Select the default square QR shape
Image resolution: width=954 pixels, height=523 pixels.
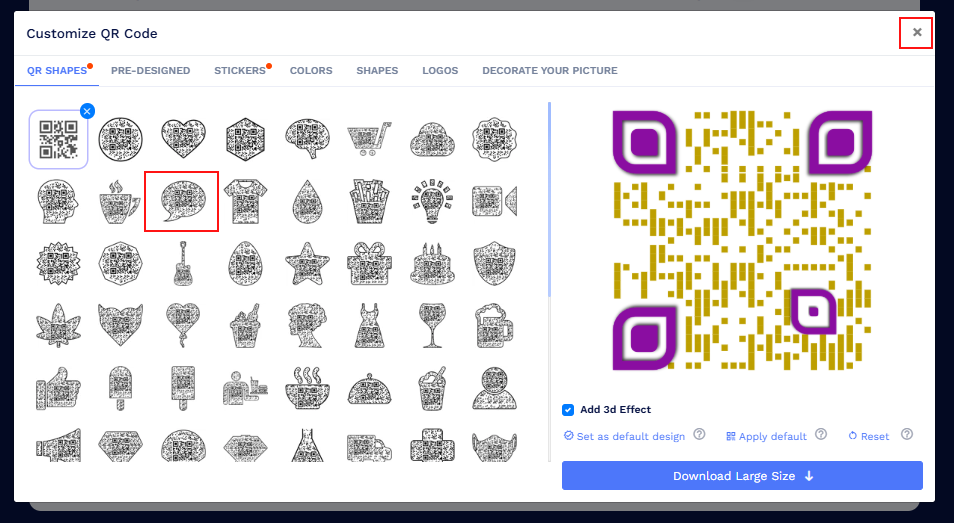58,139
